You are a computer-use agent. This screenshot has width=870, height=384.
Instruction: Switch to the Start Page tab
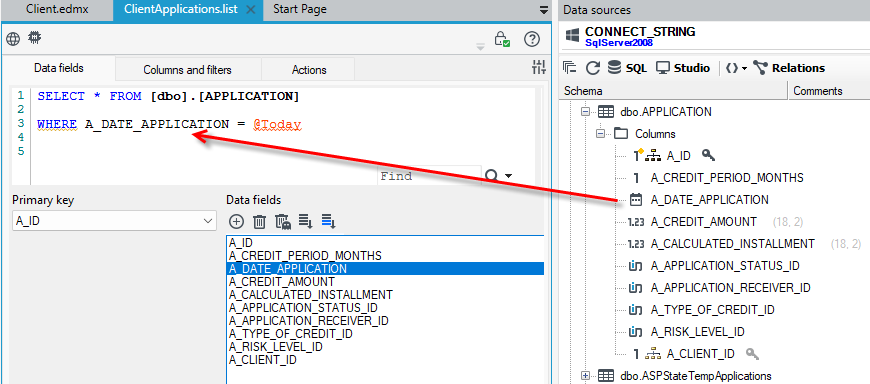(300, 9)
